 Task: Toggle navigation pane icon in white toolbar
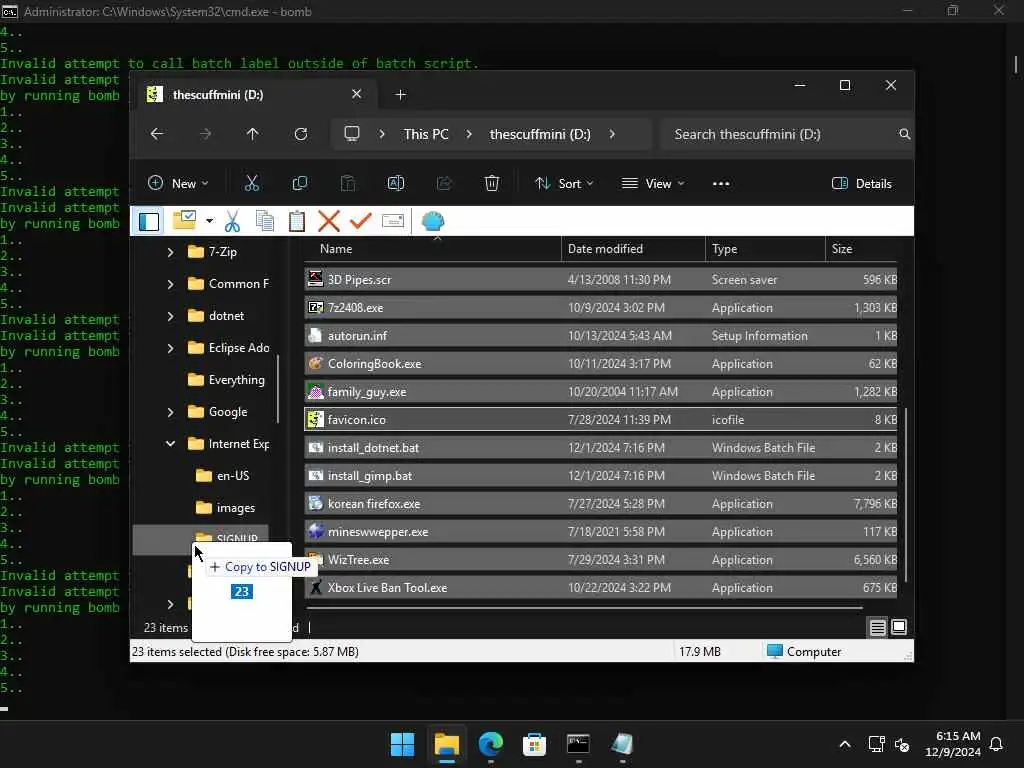click(x=149, y=221)
